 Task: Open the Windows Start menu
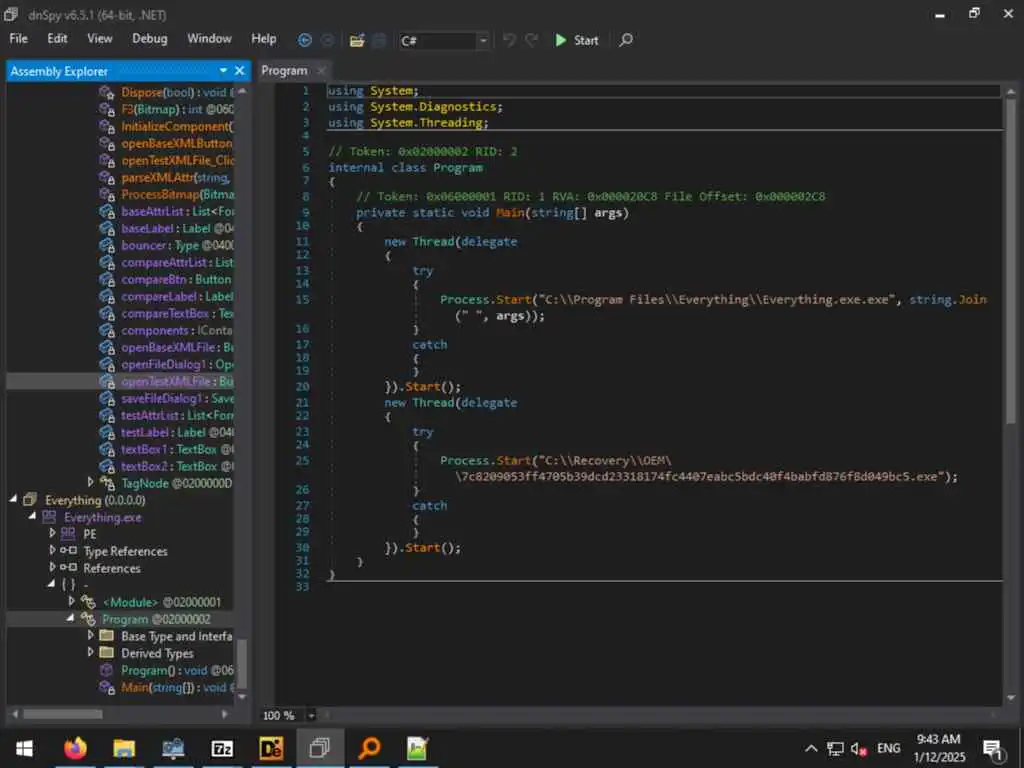(x=24, y=748)
